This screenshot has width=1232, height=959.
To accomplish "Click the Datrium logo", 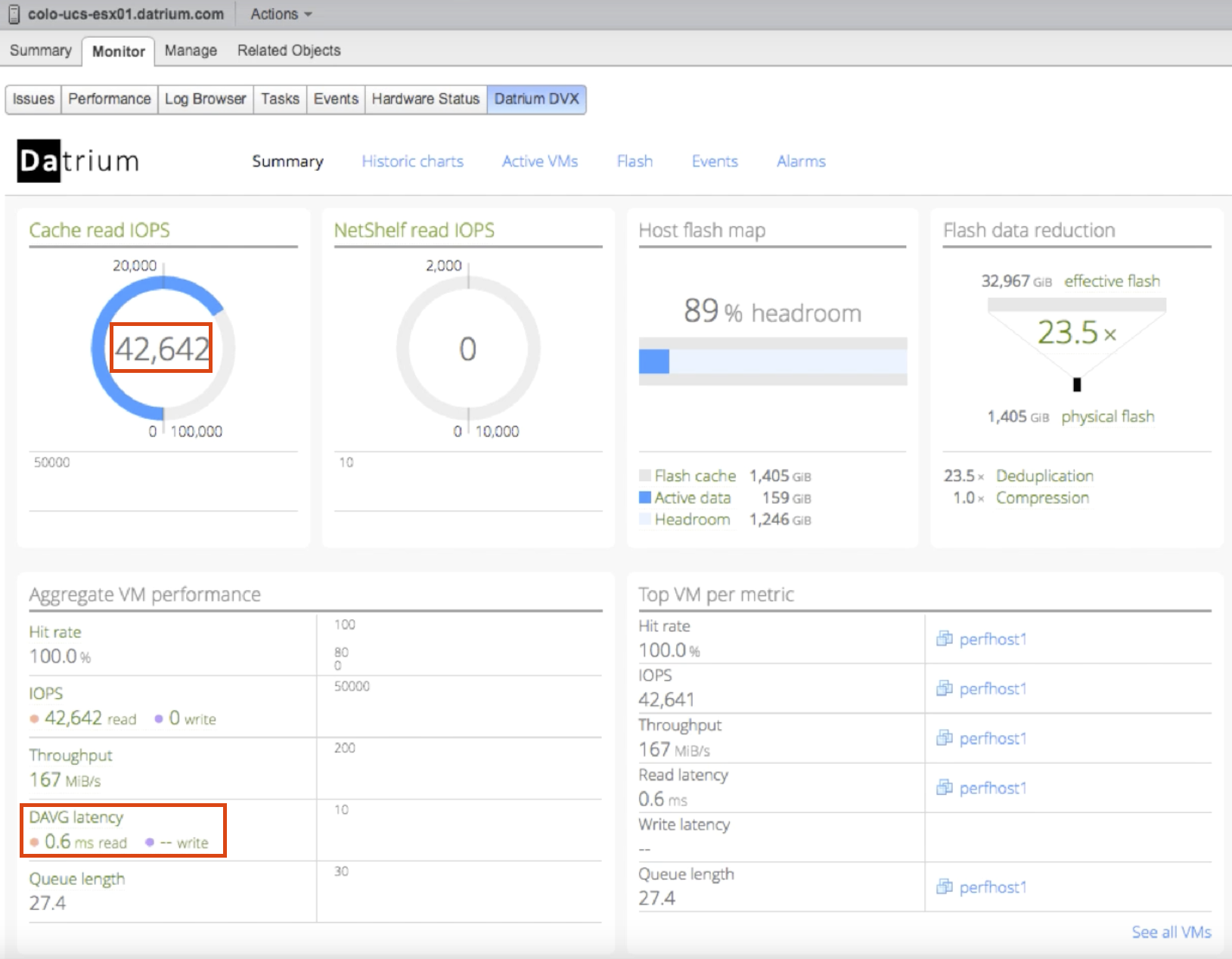I will [x=78, y=161].
